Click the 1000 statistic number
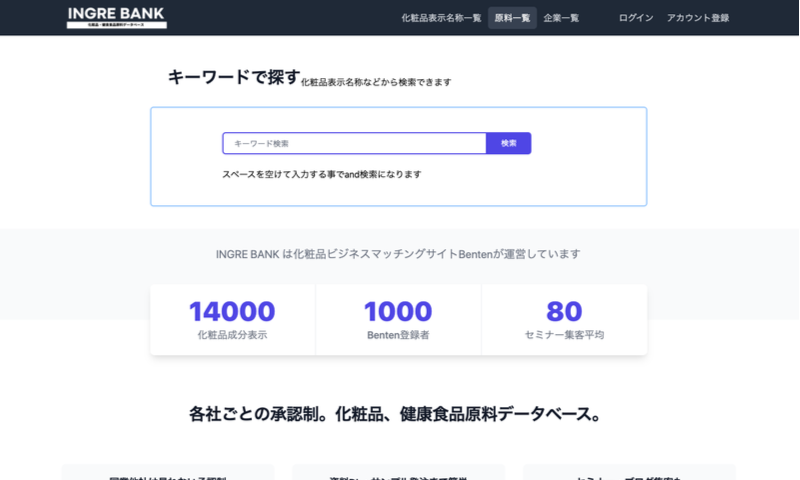The width and height of the screenshot is (800, 480). click(398, 312)
